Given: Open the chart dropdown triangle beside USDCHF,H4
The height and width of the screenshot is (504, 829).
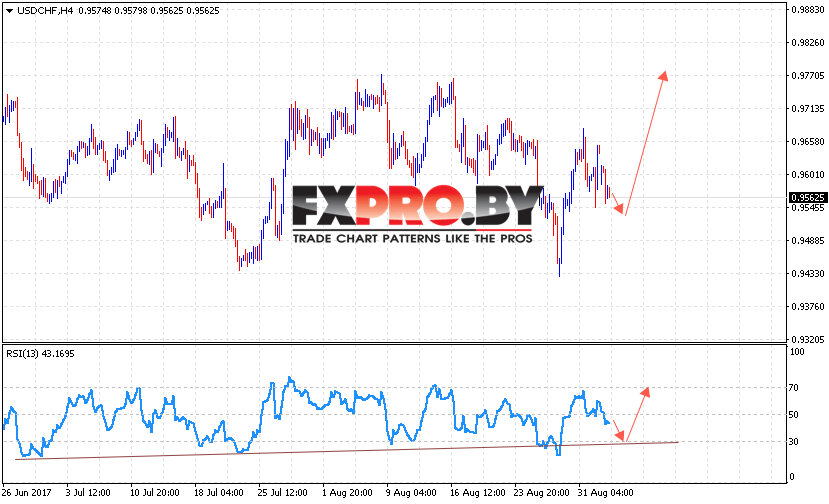Looking at the screenshot, I should [9, 11].
